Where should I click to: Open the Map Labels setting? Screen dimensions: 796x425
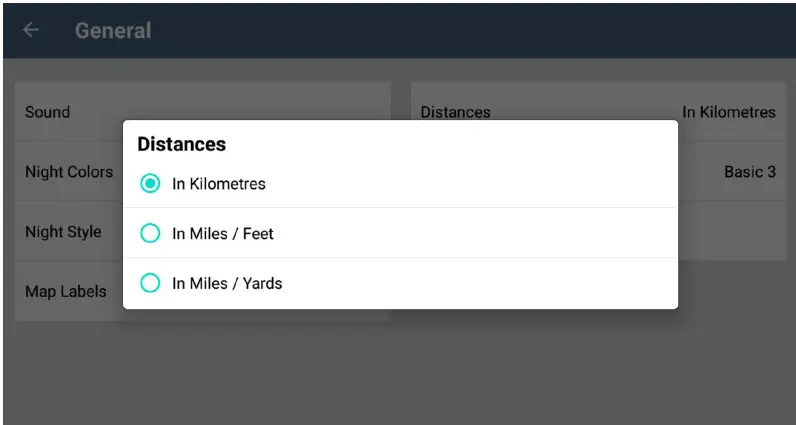pos(65,292)
